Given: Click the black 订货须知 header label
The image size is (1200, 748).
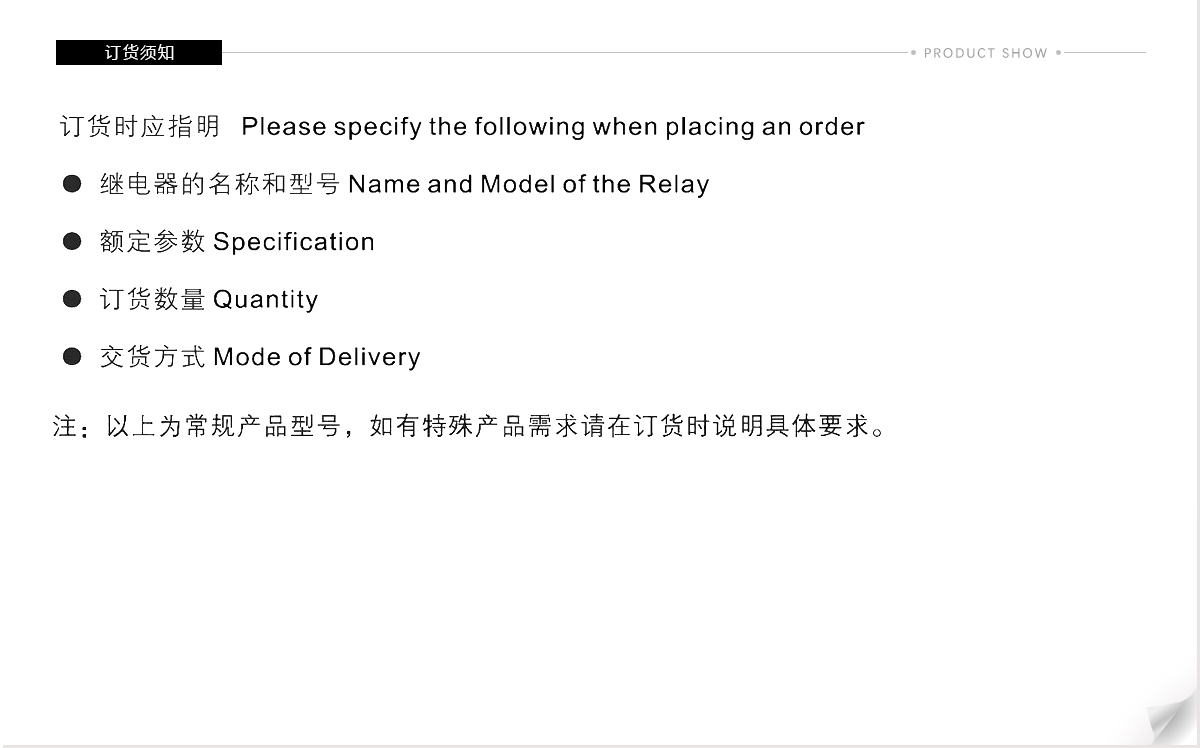Looking at the screenshot, I should (x=139, y=53).
